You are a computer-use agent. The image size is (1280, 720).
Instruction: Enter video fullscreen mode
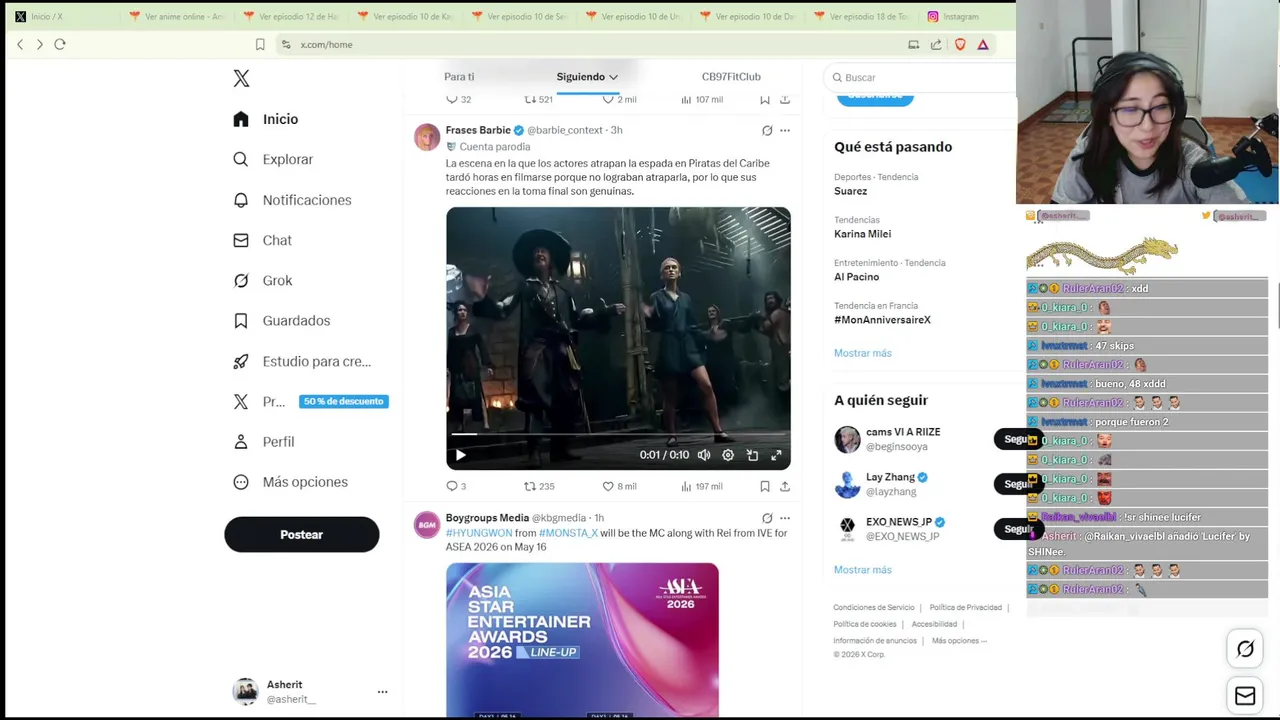(776, 455)
